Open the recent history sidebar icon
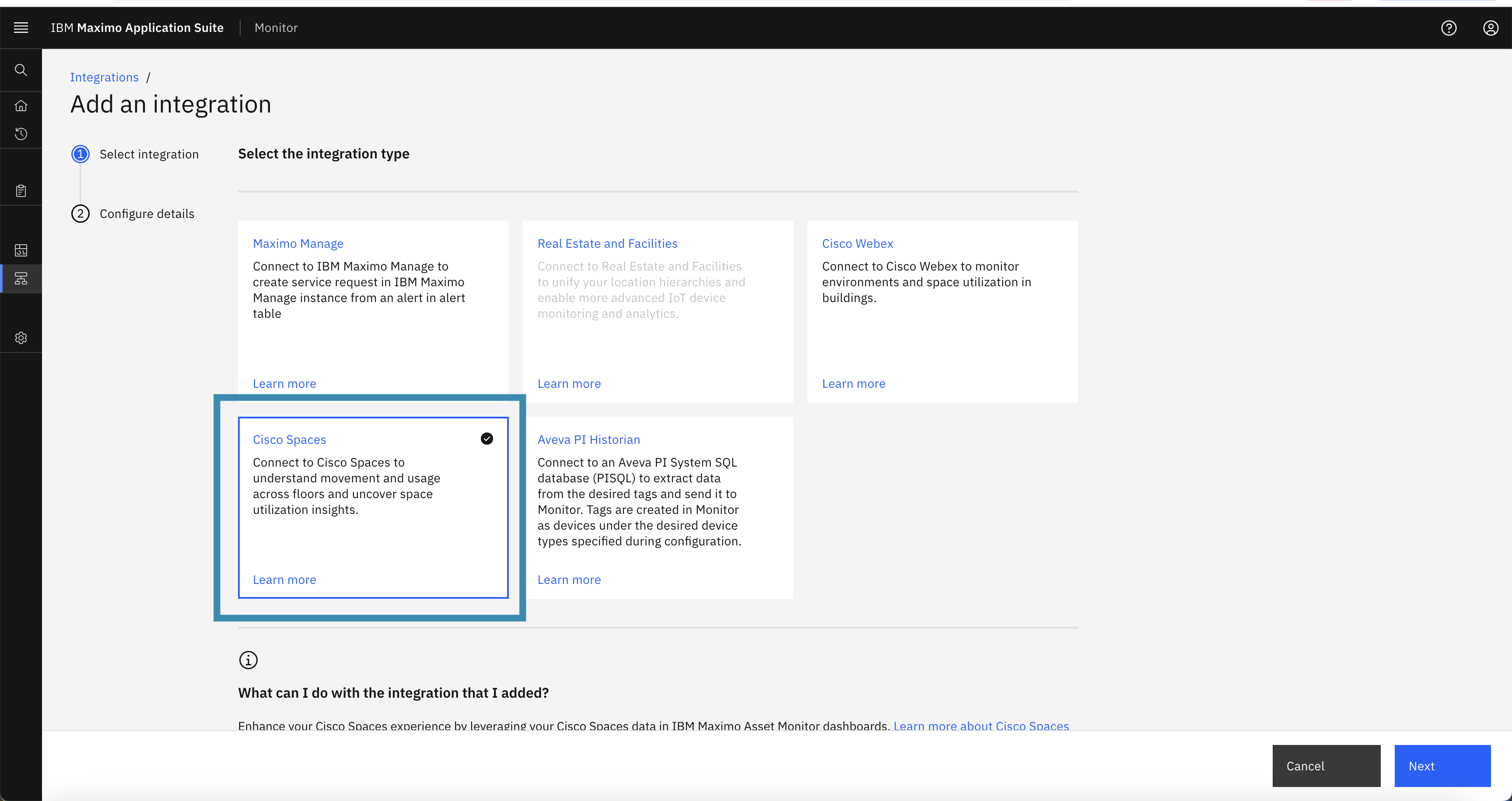Image resolution: width=1512 pixels, height=801 pixels. pyautogui.click(x=21, y=134)
